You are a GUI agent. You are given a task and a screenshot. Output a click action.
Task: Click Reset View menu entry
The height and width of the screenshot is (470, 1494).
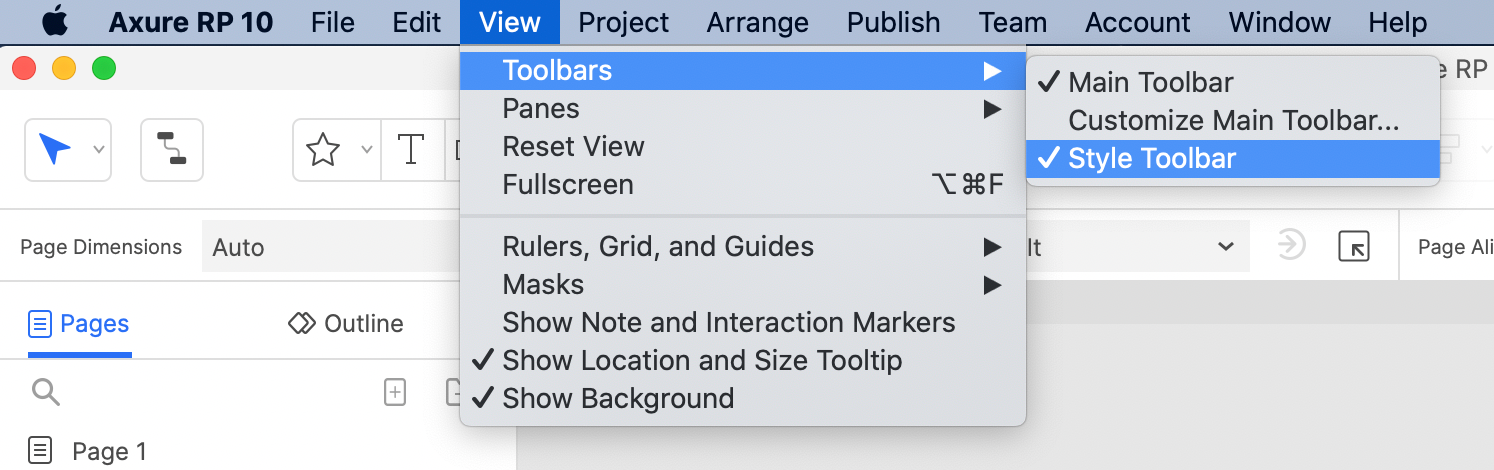tap(743, 146)
